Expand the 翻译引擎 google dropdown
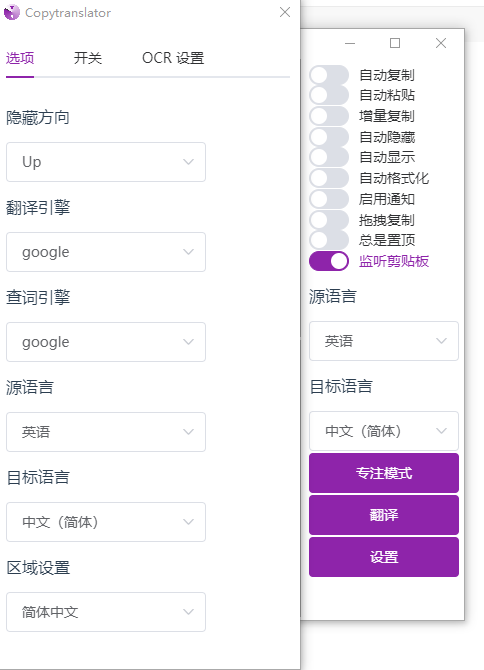 (106, 252)
